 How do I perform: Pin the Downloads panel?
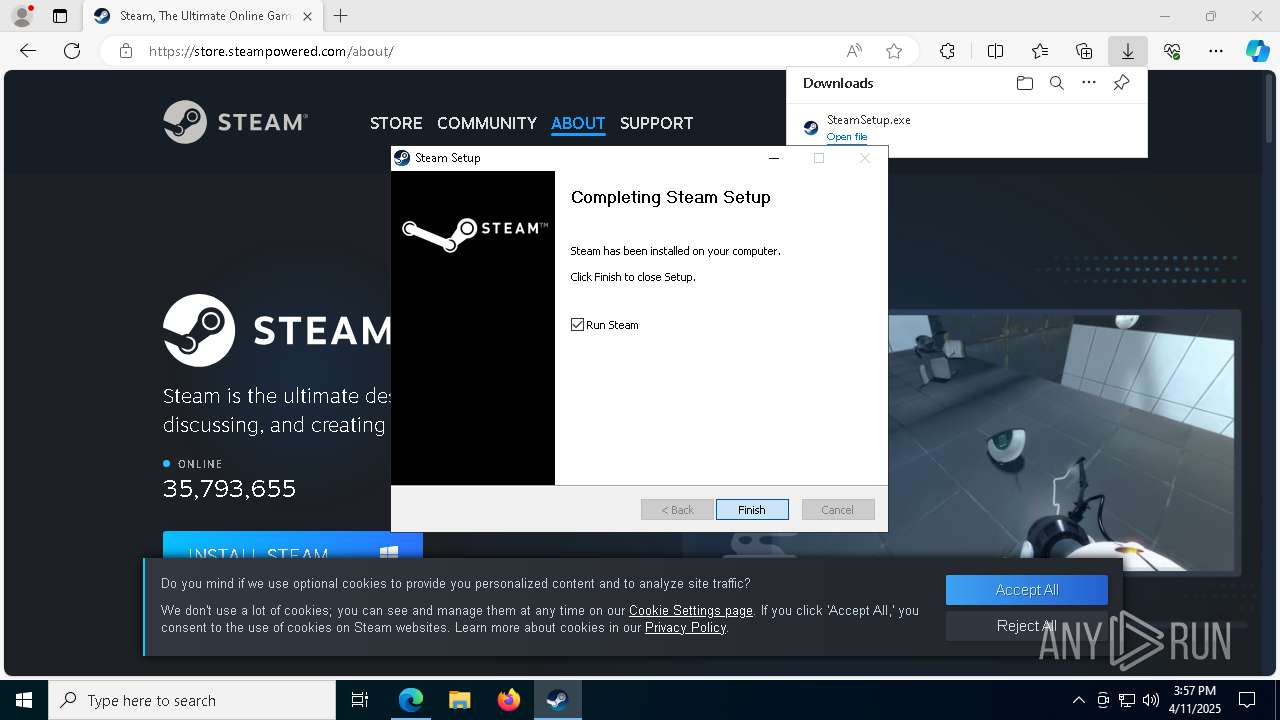pyautogui.click(x=1121, y=83)
